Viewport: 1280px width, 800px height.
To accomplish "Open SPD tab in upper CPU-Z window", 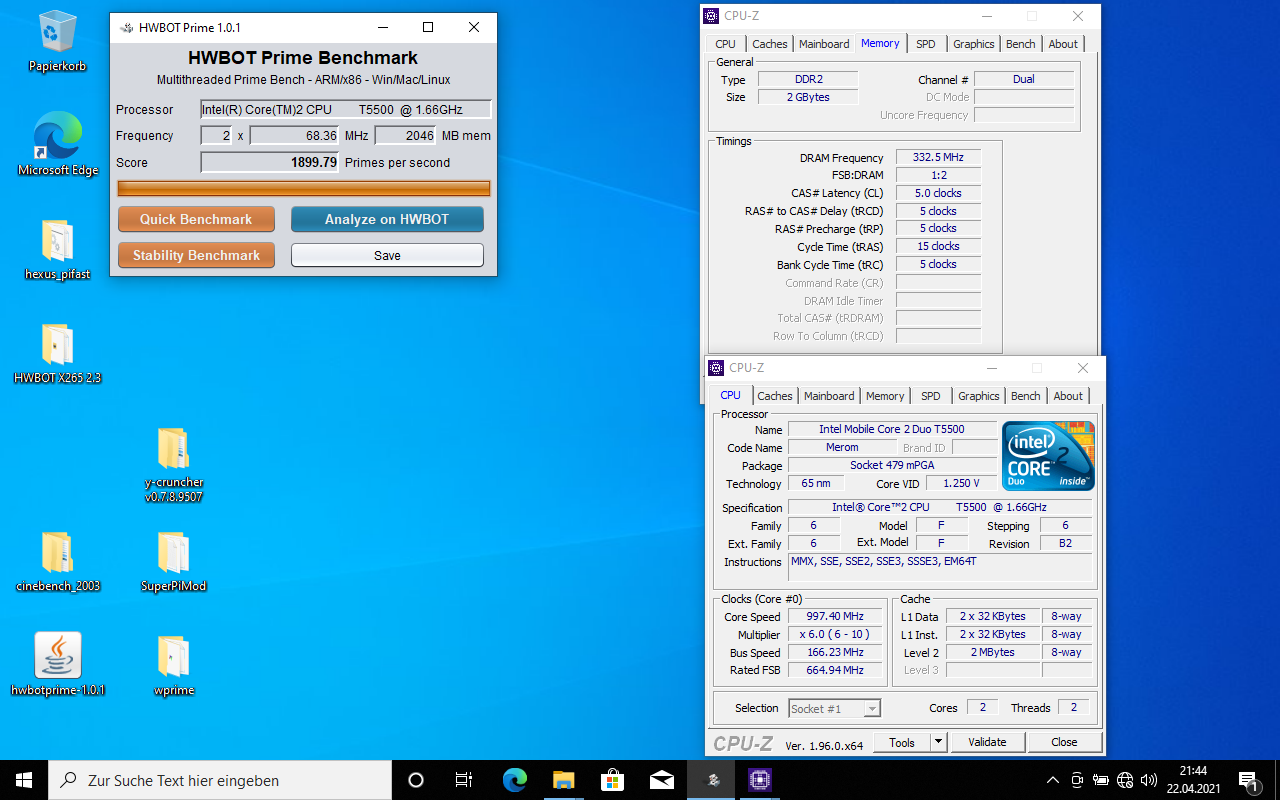I will pos(926,44).
